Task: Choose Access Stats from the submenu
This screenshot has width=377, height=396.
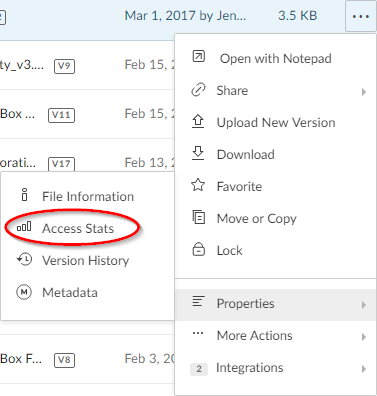Action: click(x=78, y=228)
